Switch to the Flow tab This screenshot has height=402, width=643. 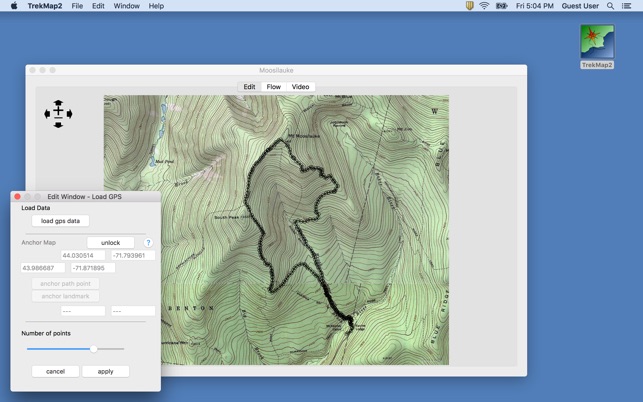point(273,87)
